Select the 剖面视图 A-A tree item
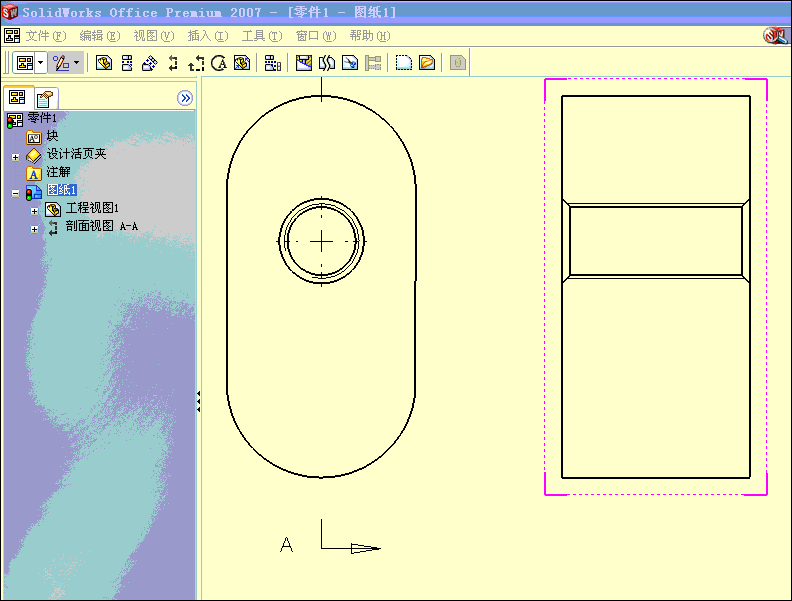This screenshot has height=601, width=792. 102,226
